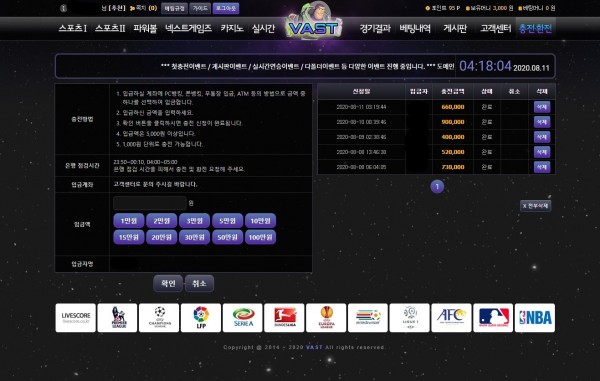
Task: Click the LFP league logo
Action: (201, 318)
